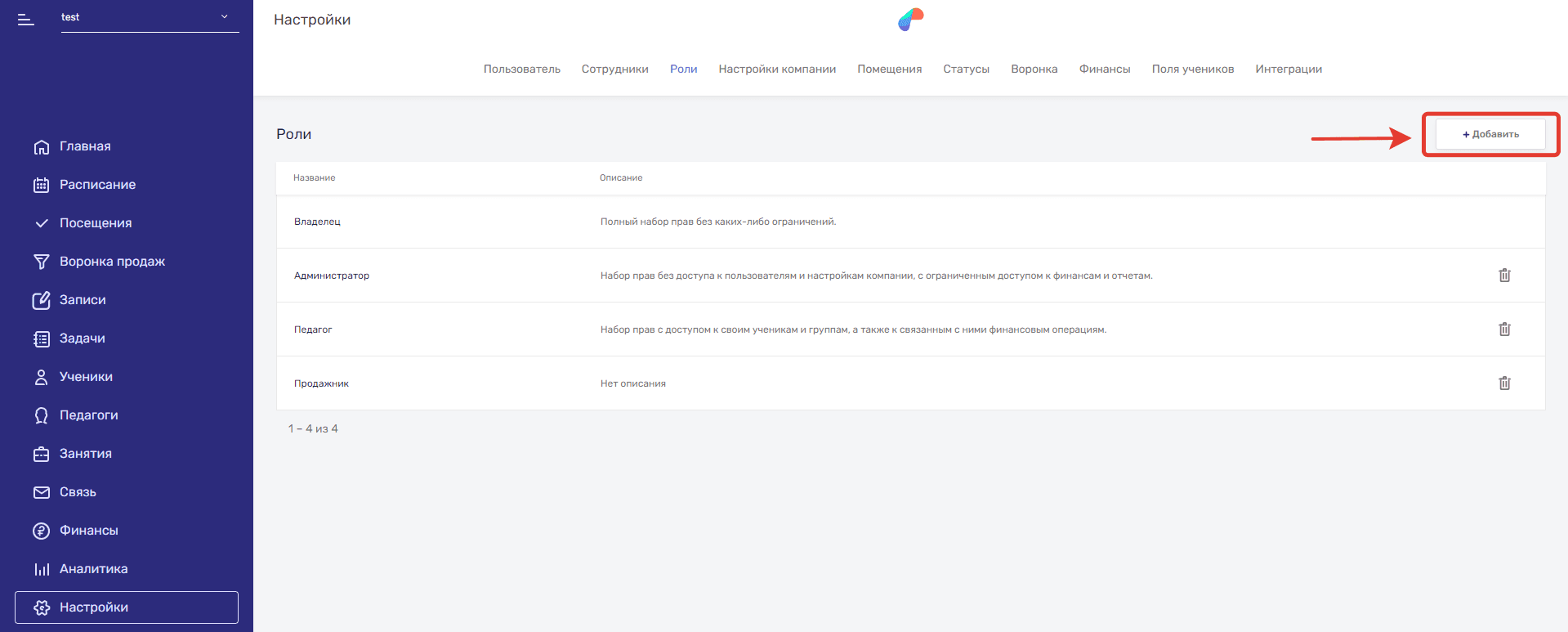1568x632 pixels.
Task: Select the Поля учеников tab
Action: tap(1192, 69)
